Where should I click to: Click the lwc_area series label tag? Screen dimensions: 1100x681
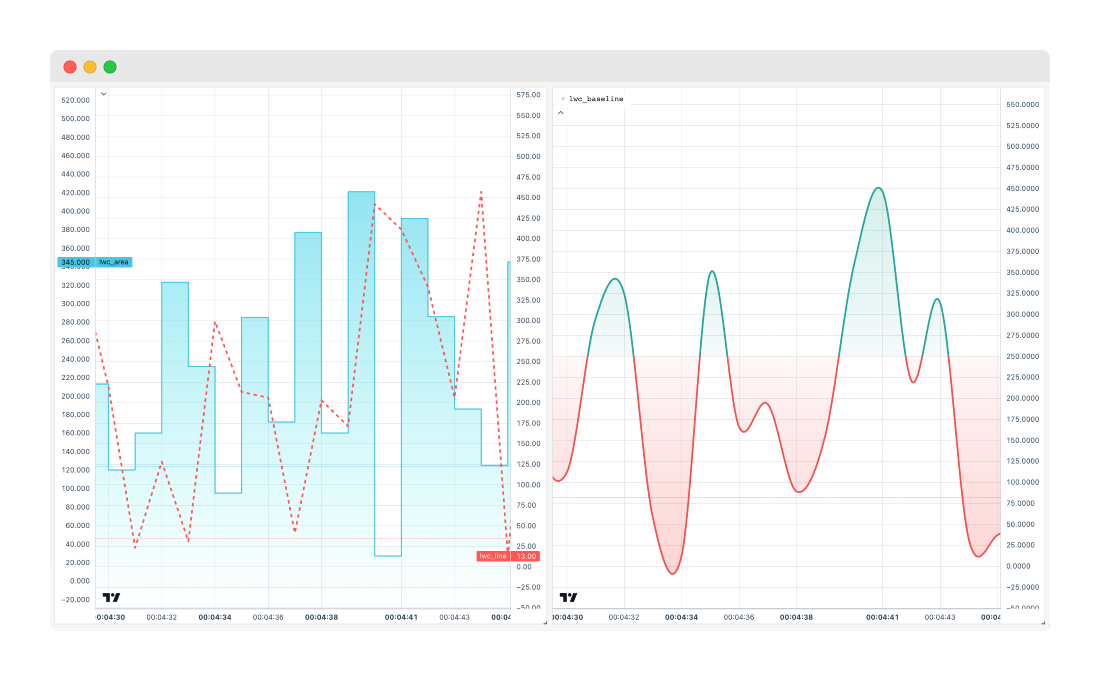click(114, 262)
